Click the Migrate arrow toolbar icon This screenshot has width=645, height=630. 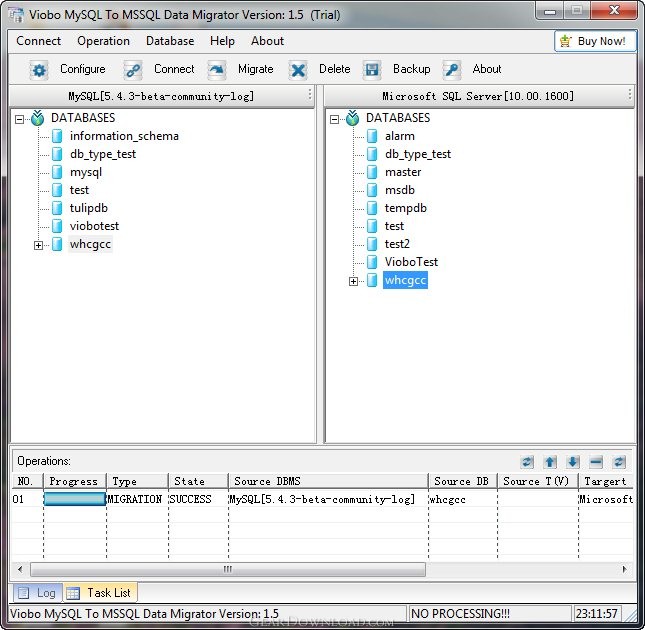217,70
